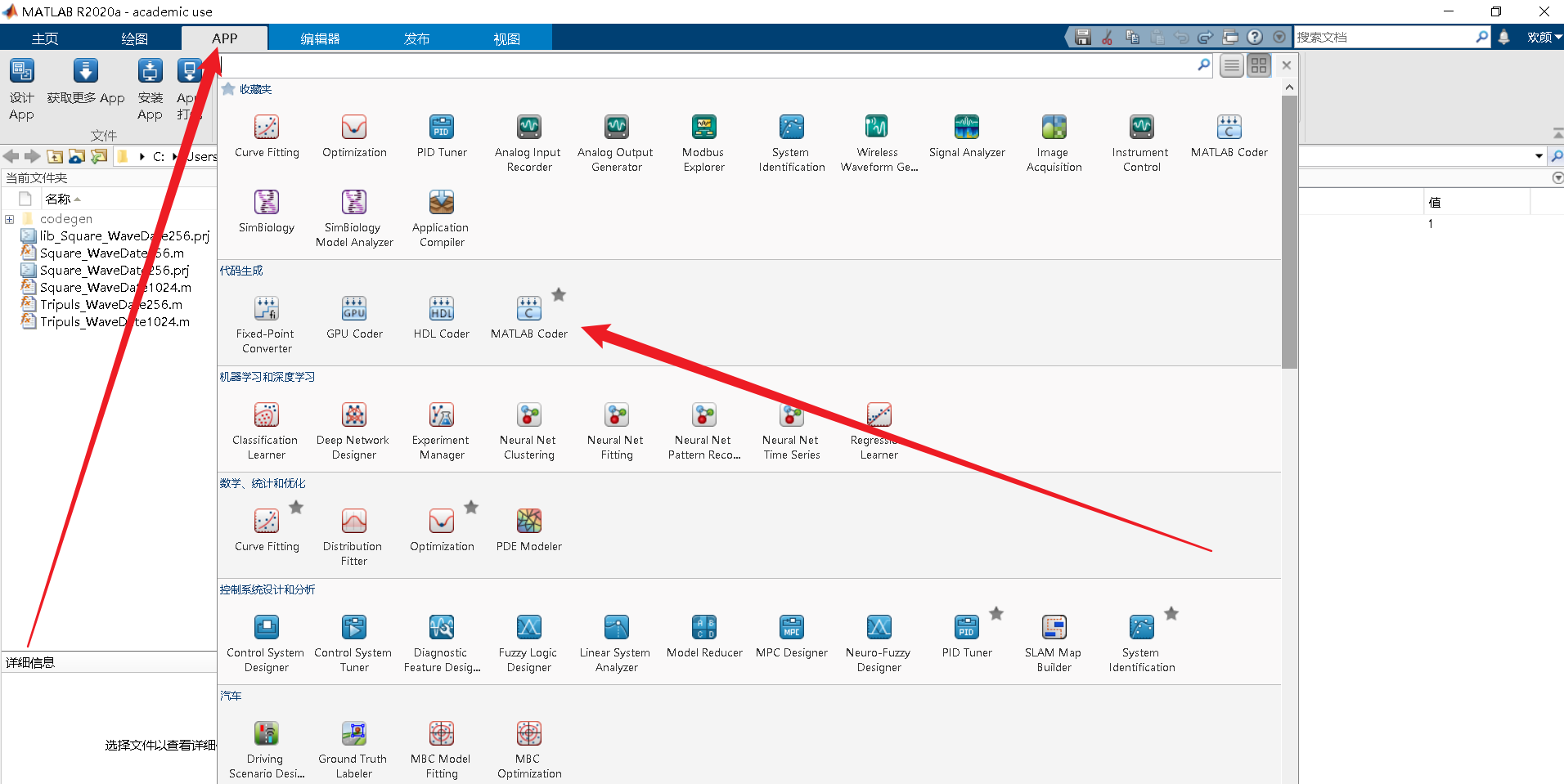This screenshot has height=784, width=1564.
Task: Open the workspace panel actions dropdown
Action: click(1557, 177)
